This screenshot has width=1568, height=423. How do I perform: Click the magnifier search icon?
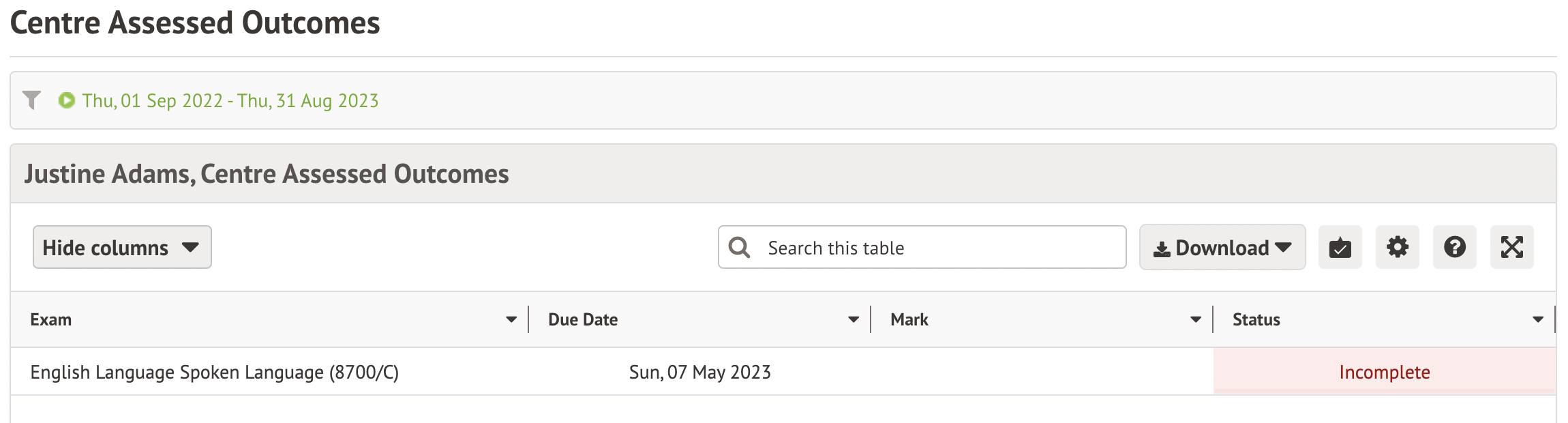click(739, 247)
